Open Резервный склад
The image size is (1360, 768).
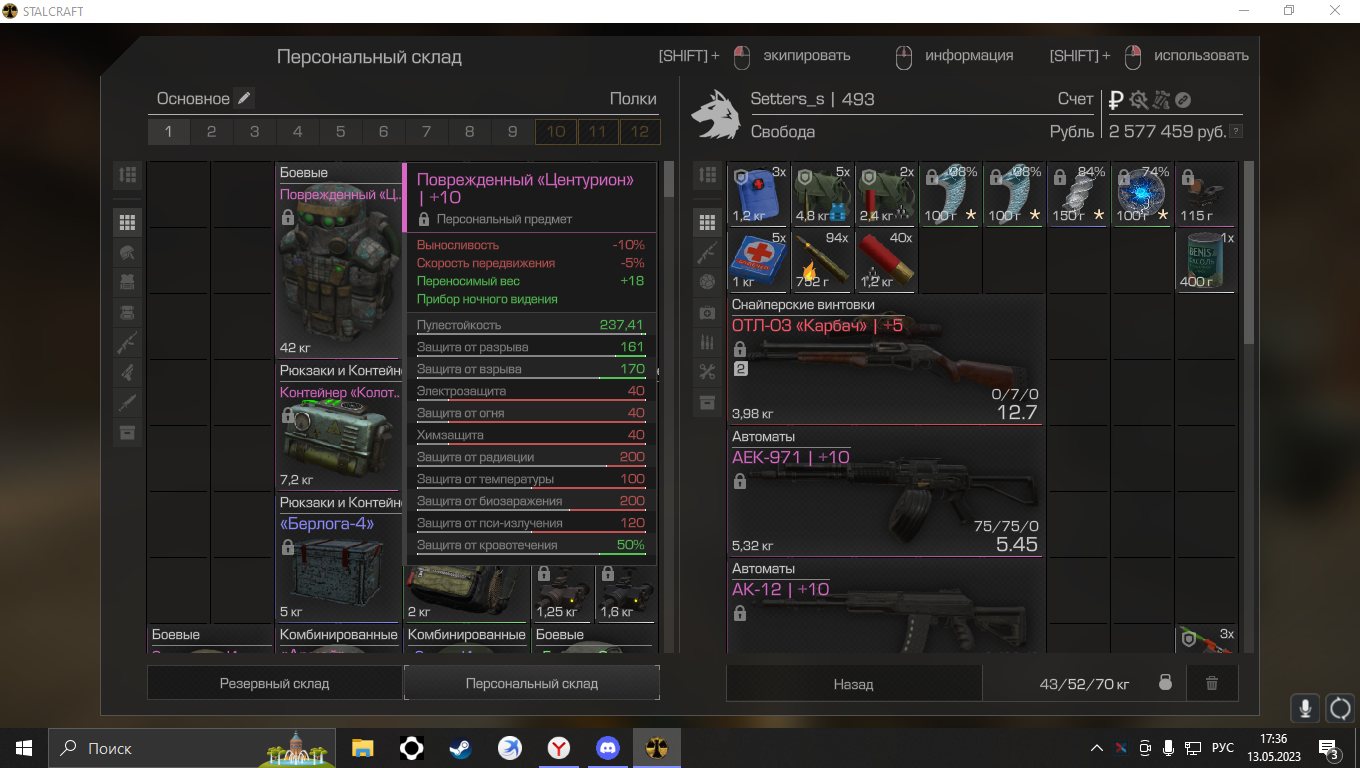click(x=275, y=684)
